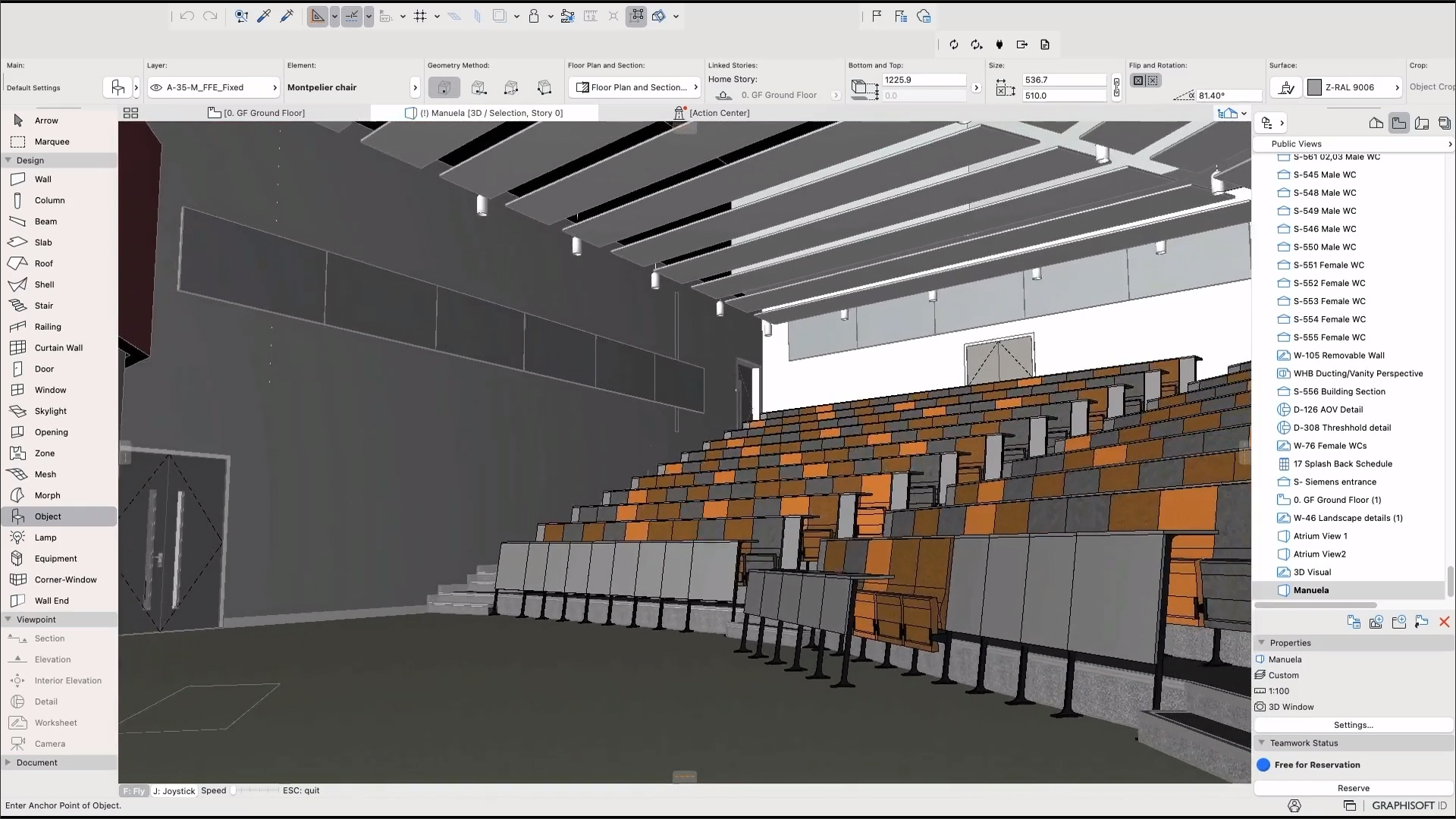This screenshot has width=1456, height=819.
Task: Select the Marquee tool
Action: 58,142
